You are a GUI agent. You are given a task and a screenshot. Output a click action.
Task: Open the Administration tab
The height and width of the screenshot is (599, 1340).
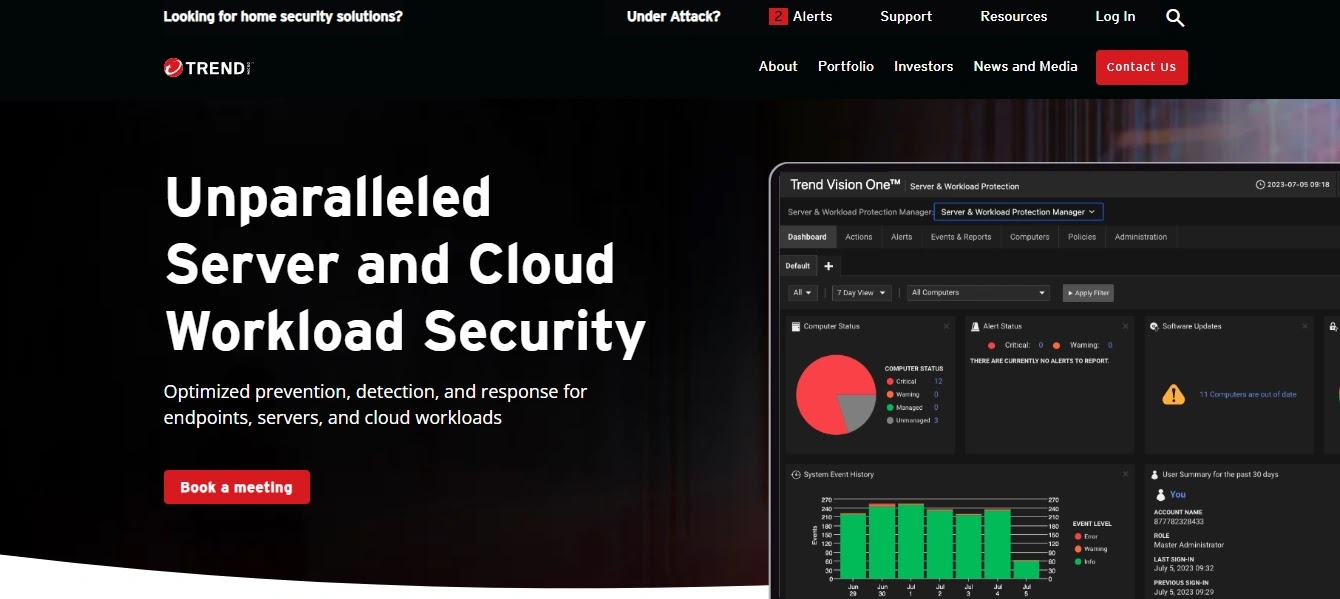point(1140,237)
